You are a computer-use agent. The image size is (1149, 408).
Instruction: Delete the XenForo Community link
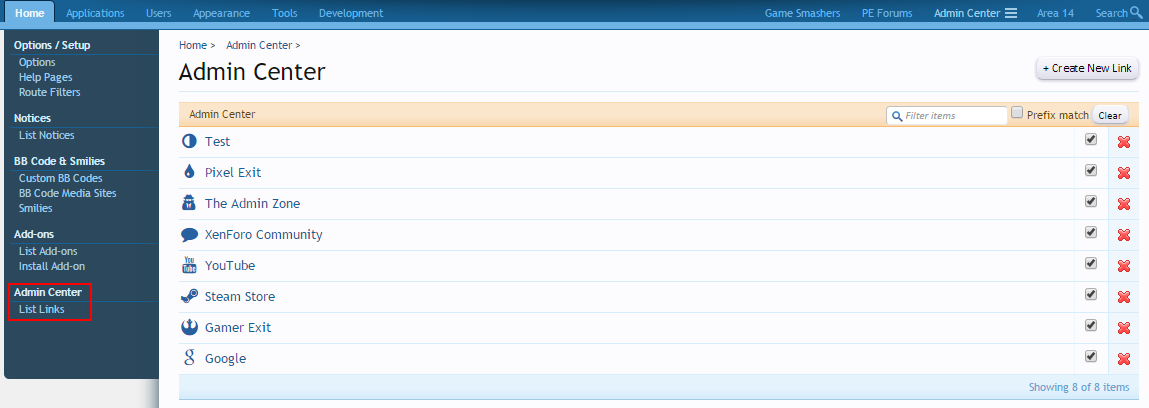click(1123, 235)
